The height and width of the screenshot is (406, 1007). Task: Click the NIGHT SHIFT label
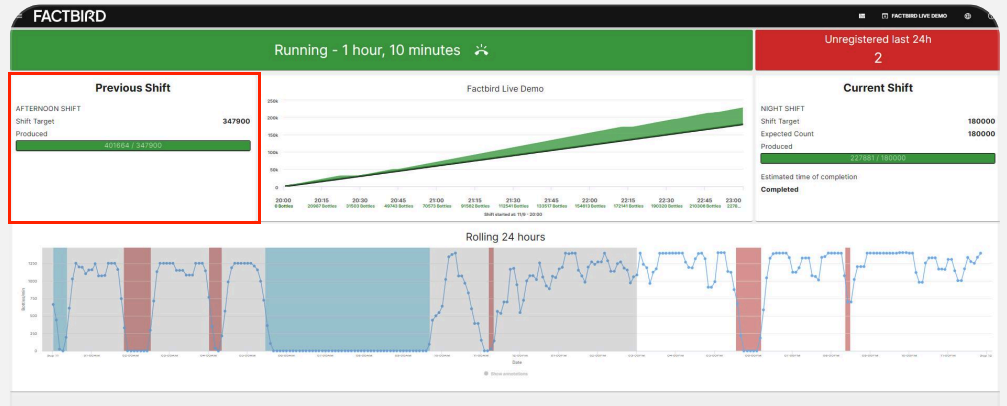coord(782,109)
